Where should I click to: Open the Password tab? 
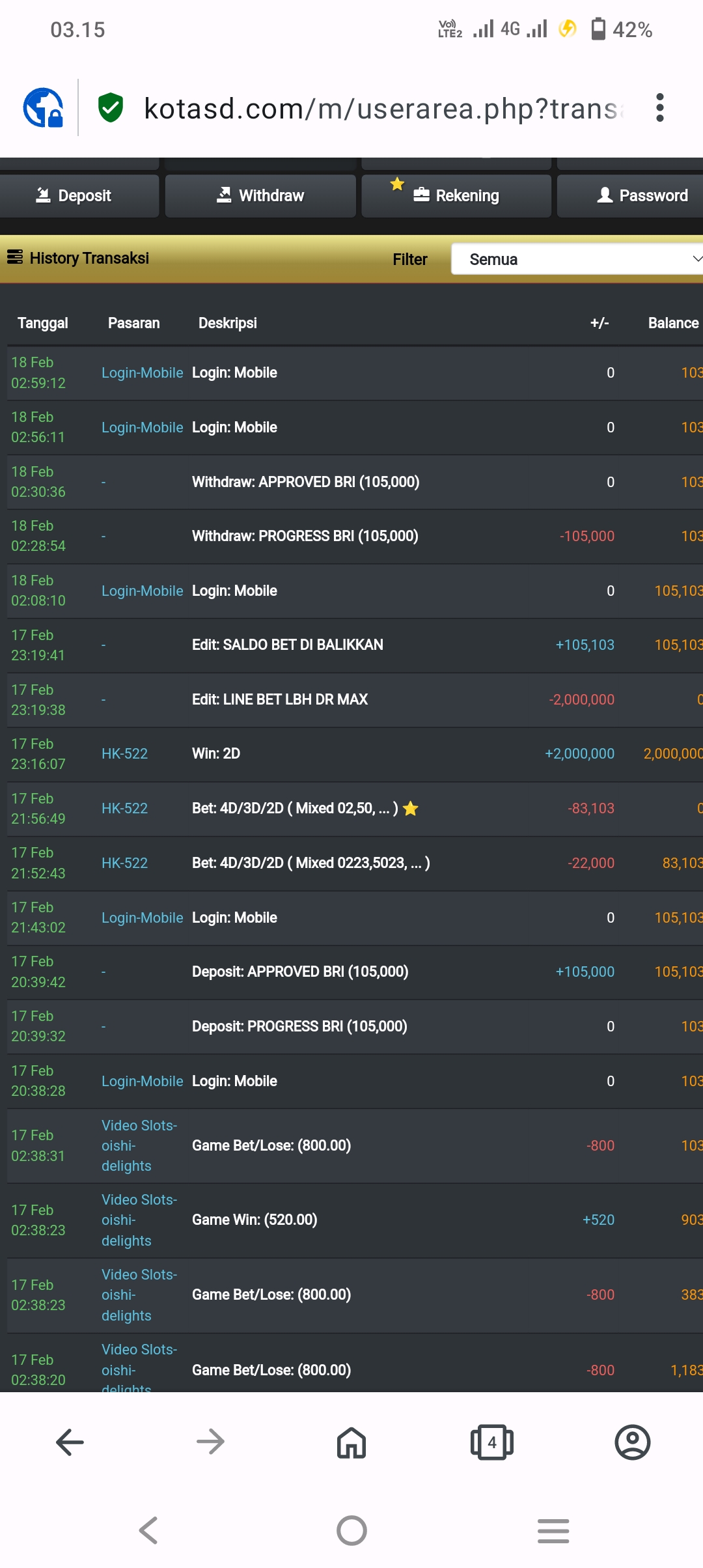click(642, 195)
